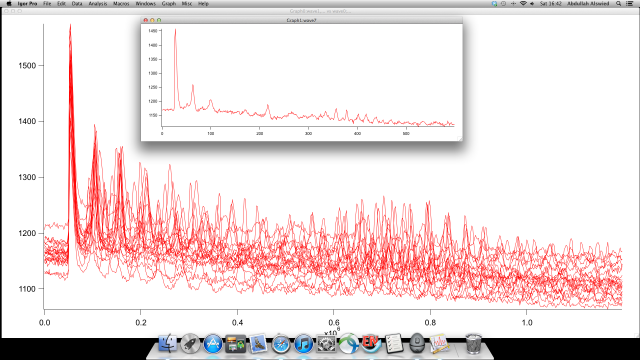
Task: Open the Notification Center list icon
Action: tap(630, 4)
